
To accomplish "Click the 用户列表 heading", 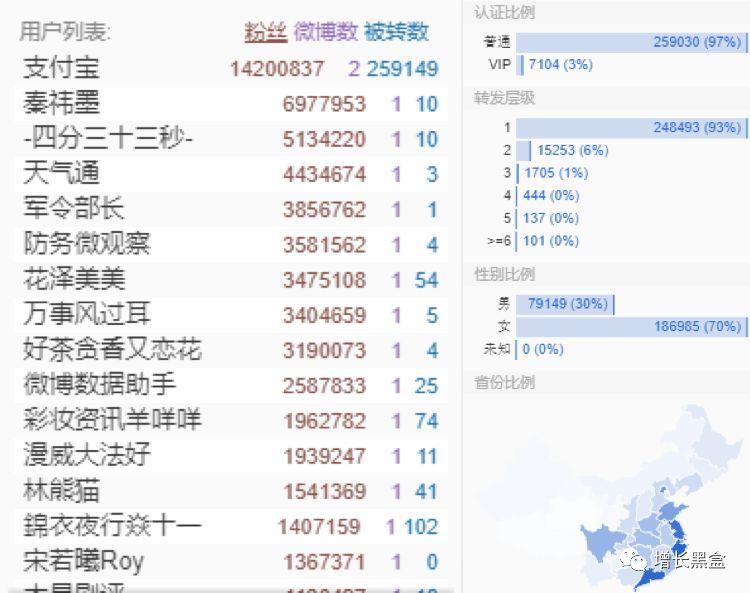I will coord(65,32).
